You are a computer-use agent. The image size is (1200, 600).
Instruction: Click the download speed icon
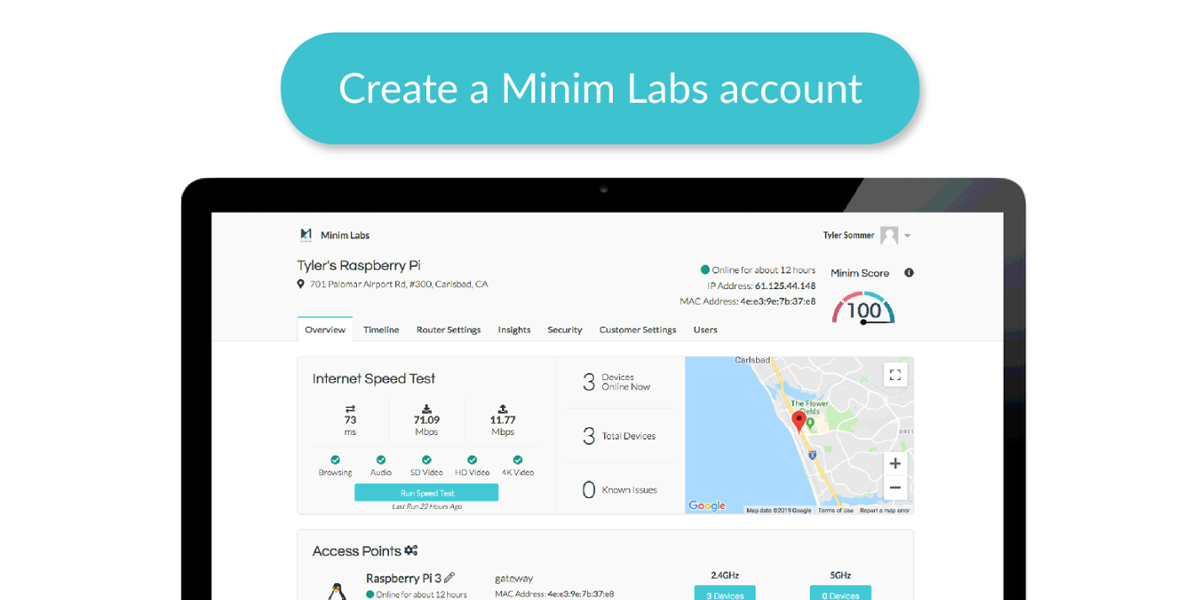point(427,409)
